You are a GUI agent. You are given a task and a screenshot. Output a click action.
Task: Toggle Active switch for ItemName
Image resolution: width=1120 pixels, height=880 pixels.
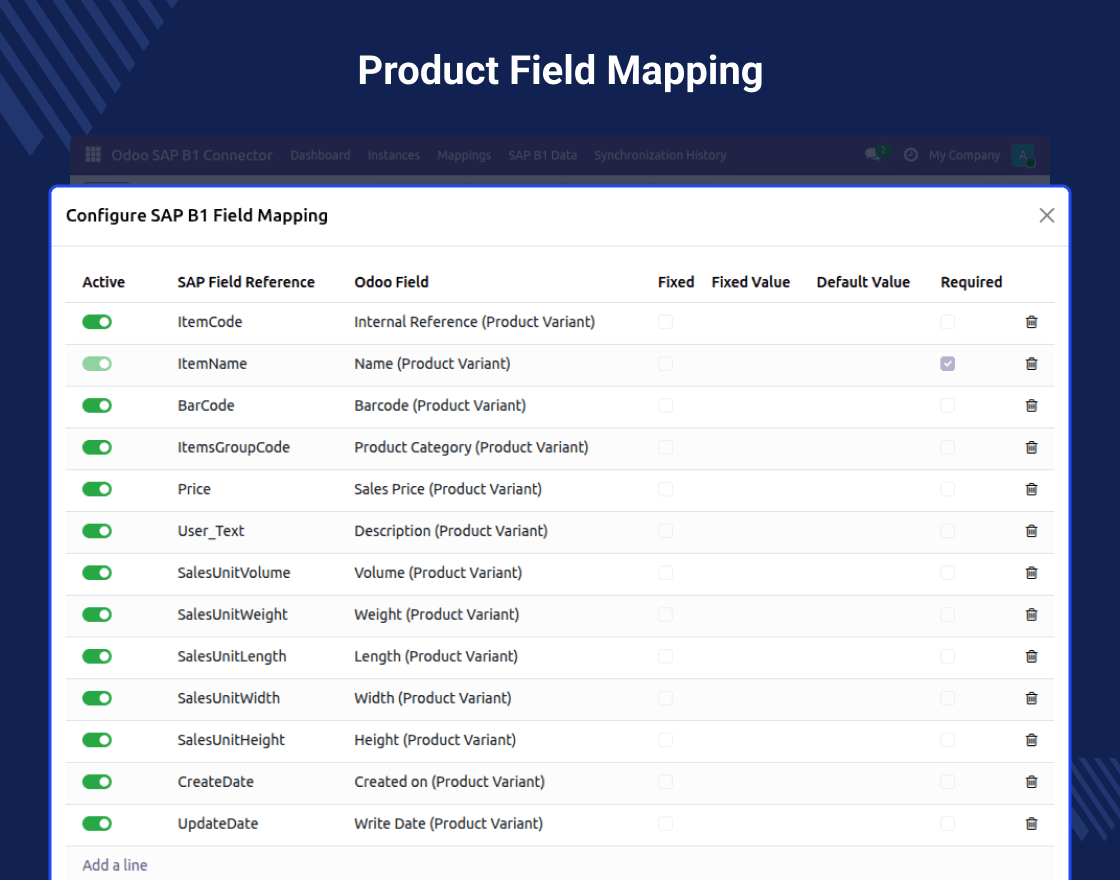(x=97, y=364)
